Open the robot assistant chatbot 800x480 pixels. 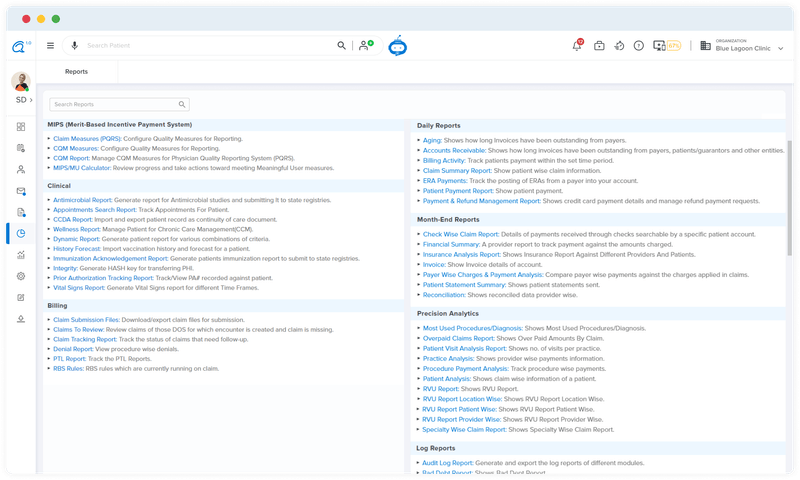(x=397, y=45)
